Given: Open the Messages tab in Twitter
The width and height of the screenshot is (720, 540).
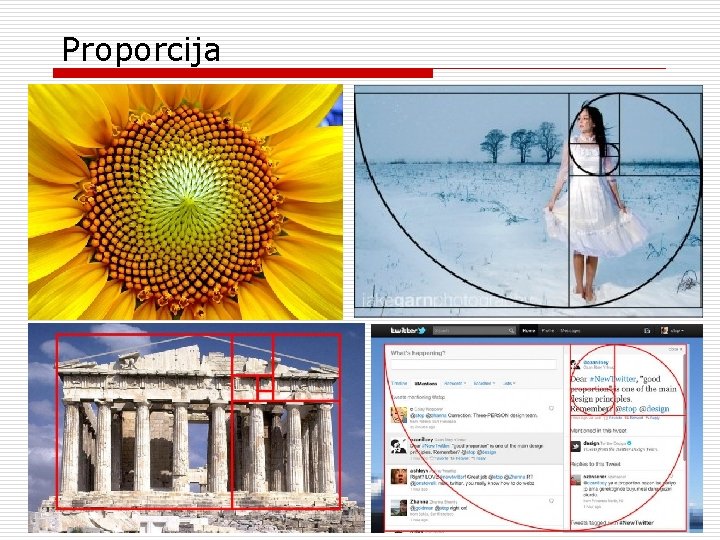Looking at the screenshot, I should point(570,331).
